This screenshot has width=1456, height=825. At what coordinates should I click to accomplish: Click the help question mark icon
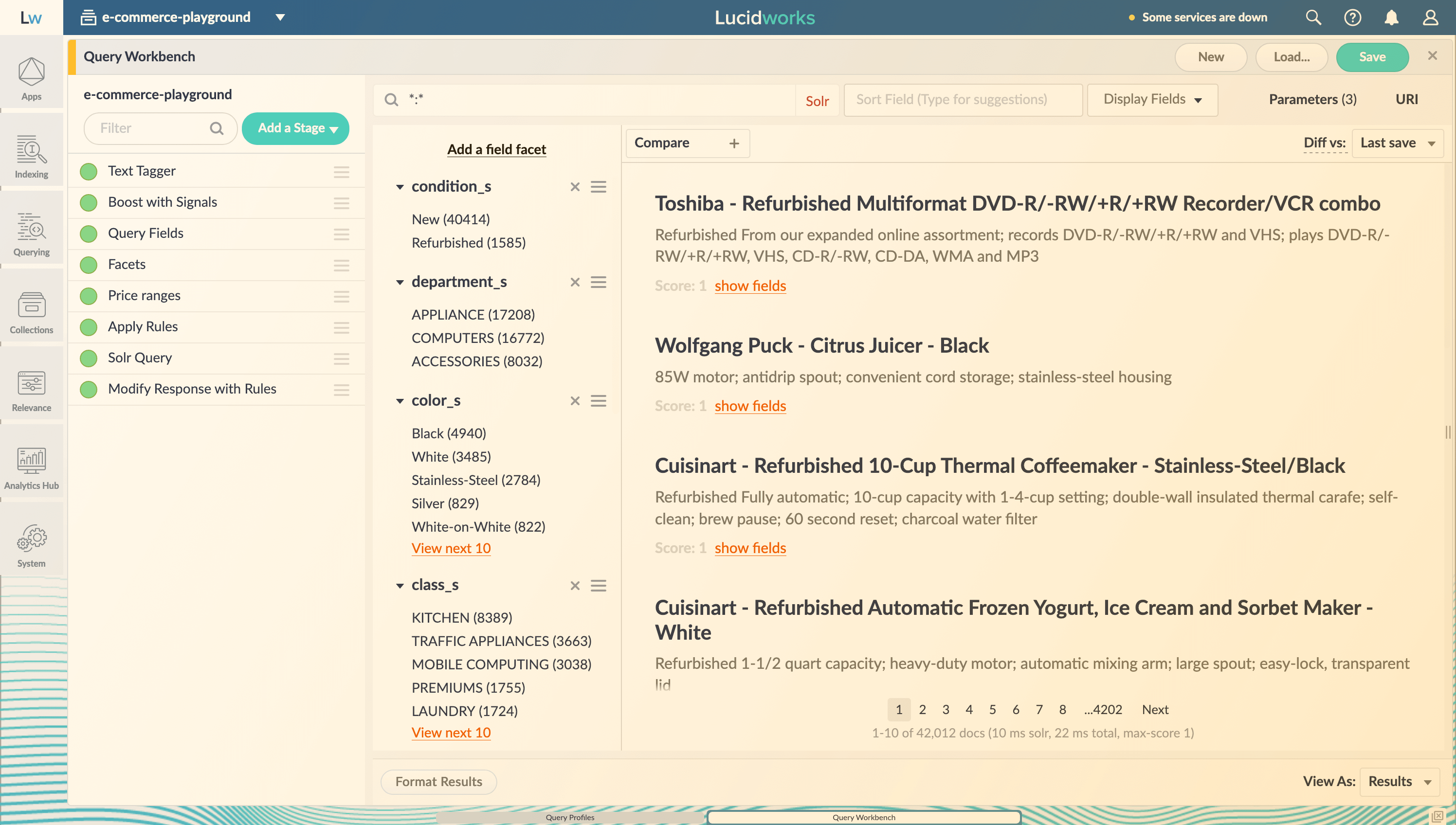1352,18
